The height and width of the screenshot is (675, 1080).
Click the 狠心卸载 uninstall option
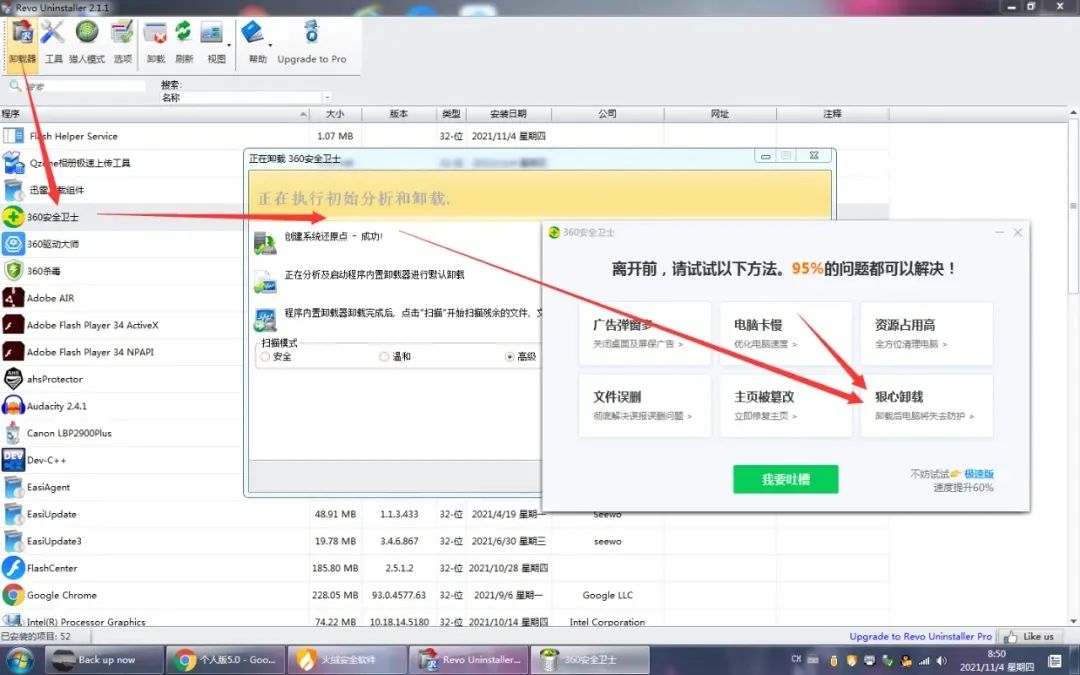[x=926, y=406]
